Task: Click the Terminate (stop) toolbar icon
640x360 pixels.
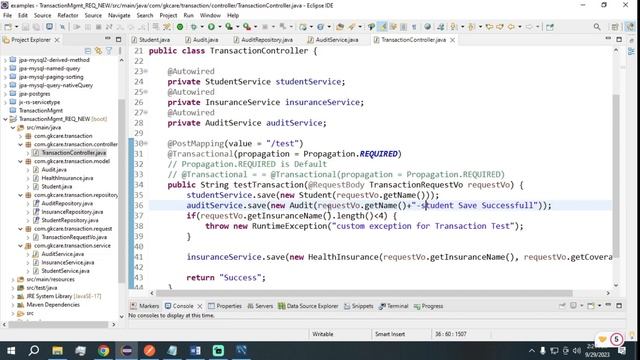Action: pos(98,27)
